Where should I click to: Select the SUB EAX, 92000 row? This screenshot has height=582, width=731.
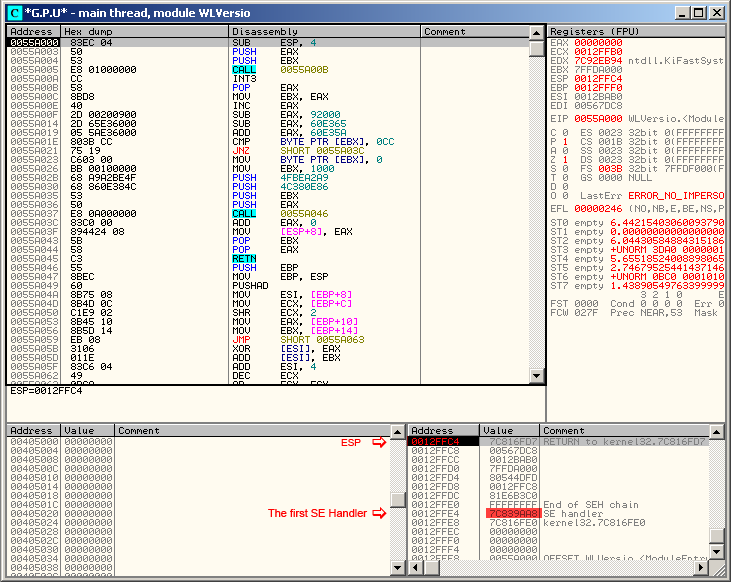269,115
